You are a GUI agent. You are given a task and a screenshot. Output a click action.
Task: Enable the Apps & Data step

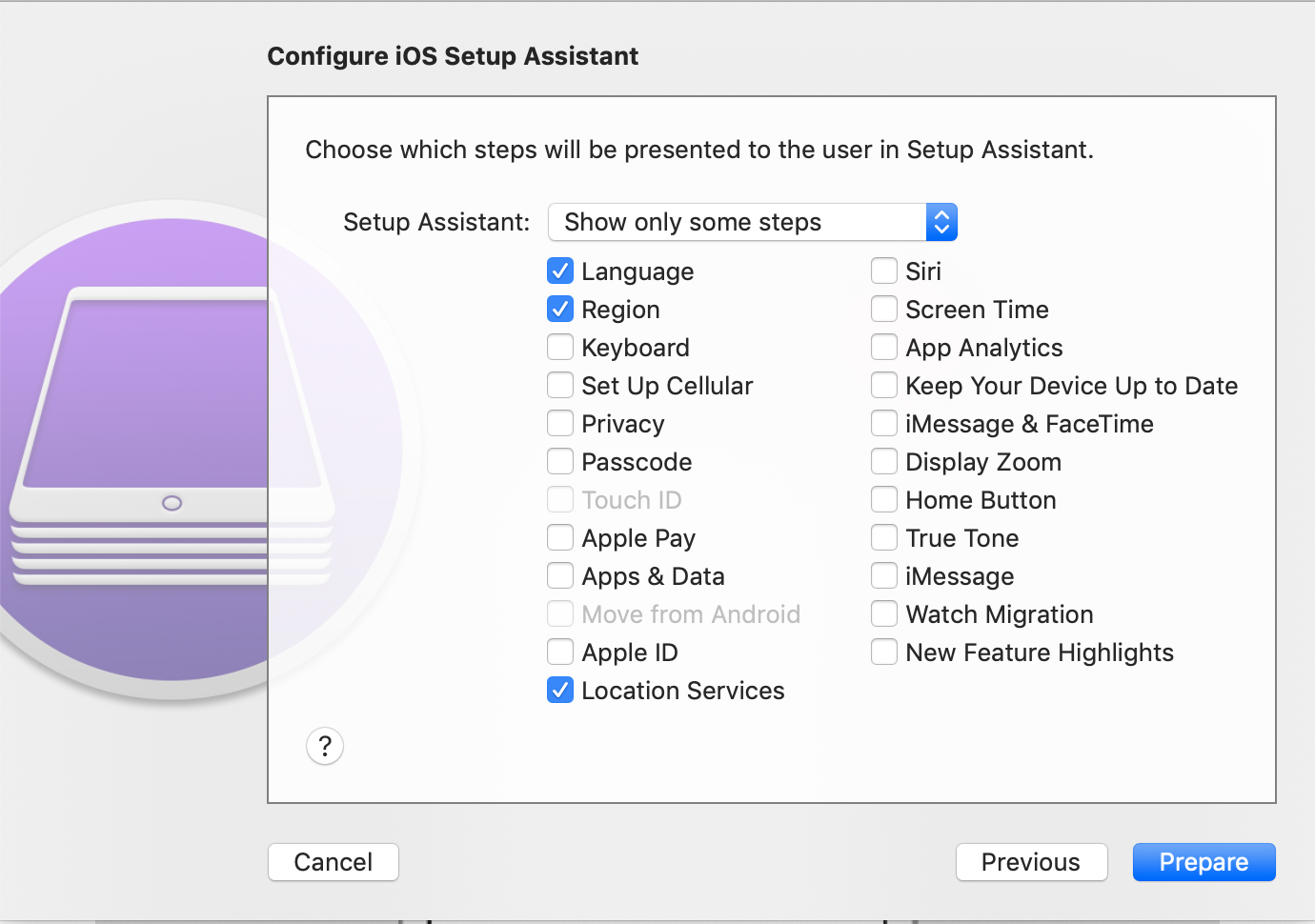tap(560, 576)
